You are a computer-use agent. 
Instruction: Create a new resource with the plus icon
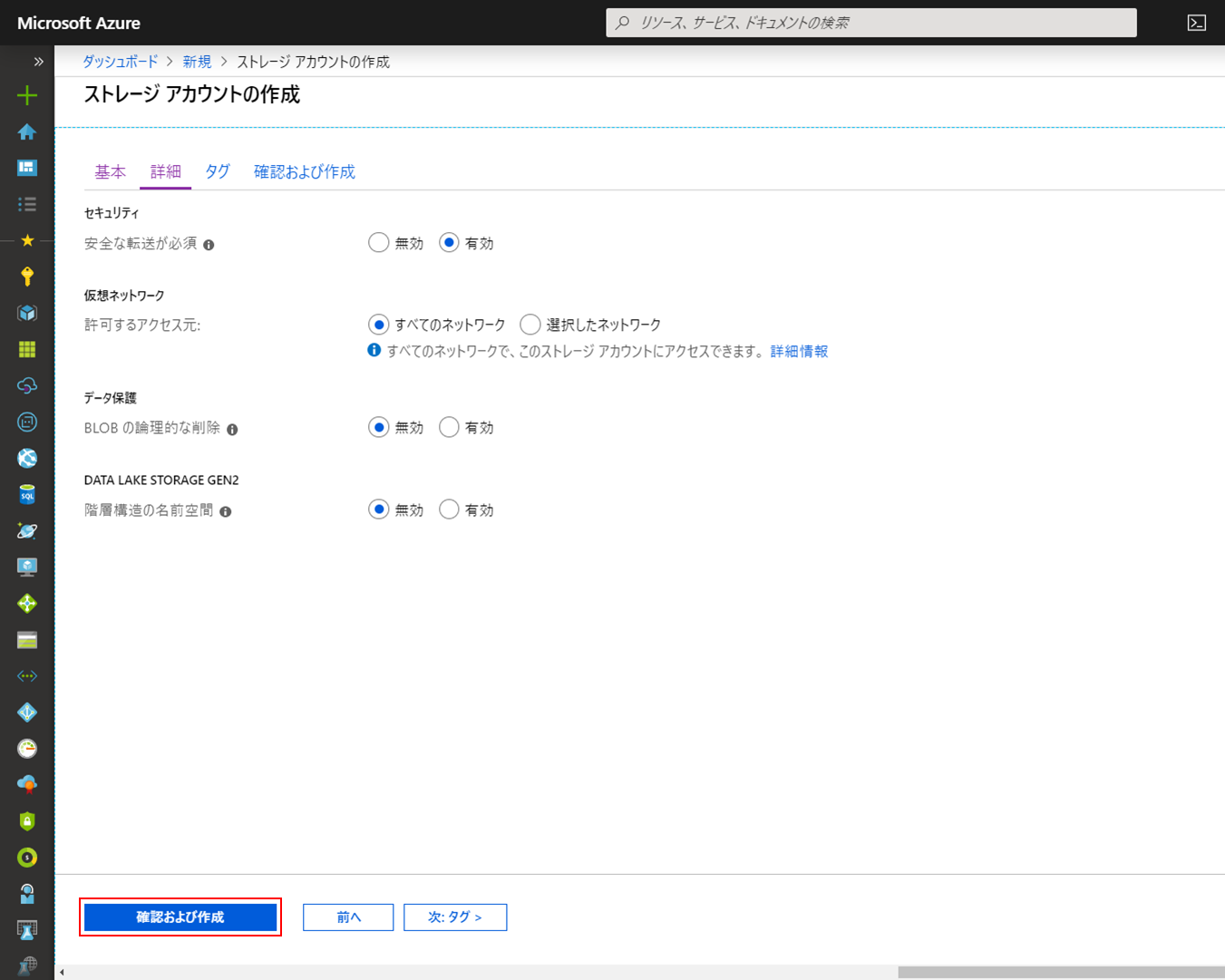(26, 94)
